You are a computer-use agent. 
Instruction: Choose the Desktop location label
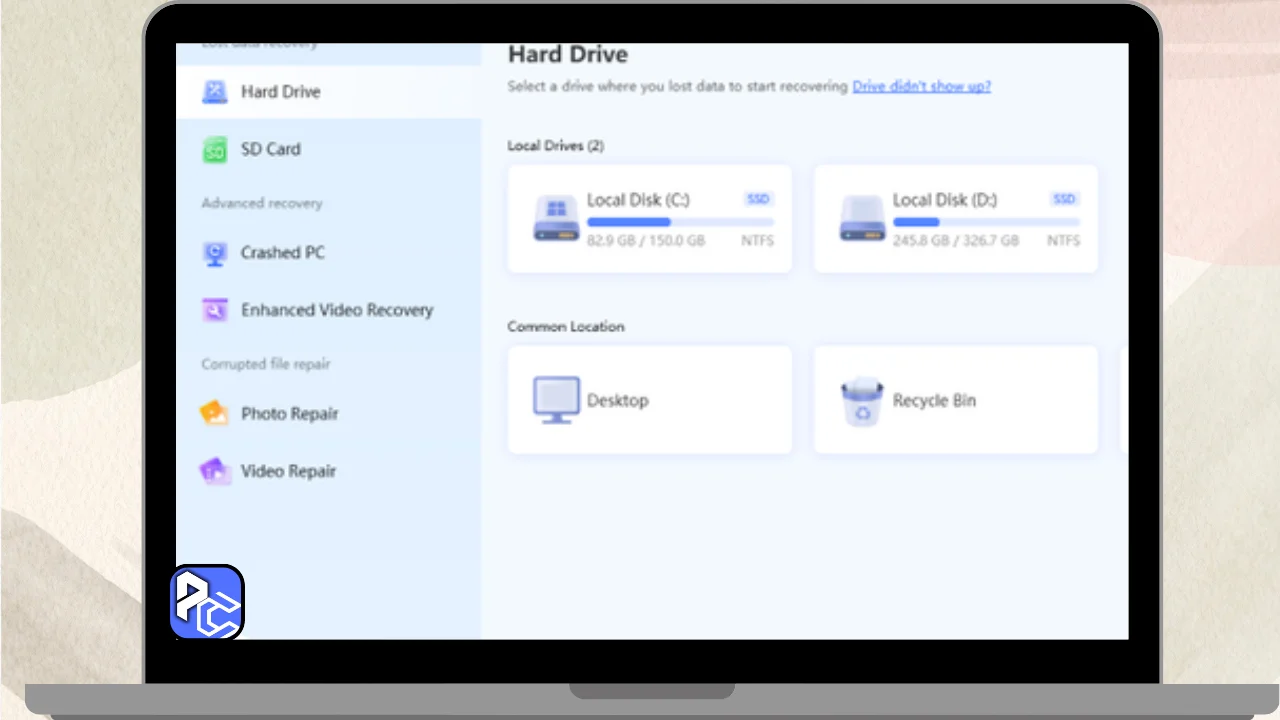click(x=618, y=400)
